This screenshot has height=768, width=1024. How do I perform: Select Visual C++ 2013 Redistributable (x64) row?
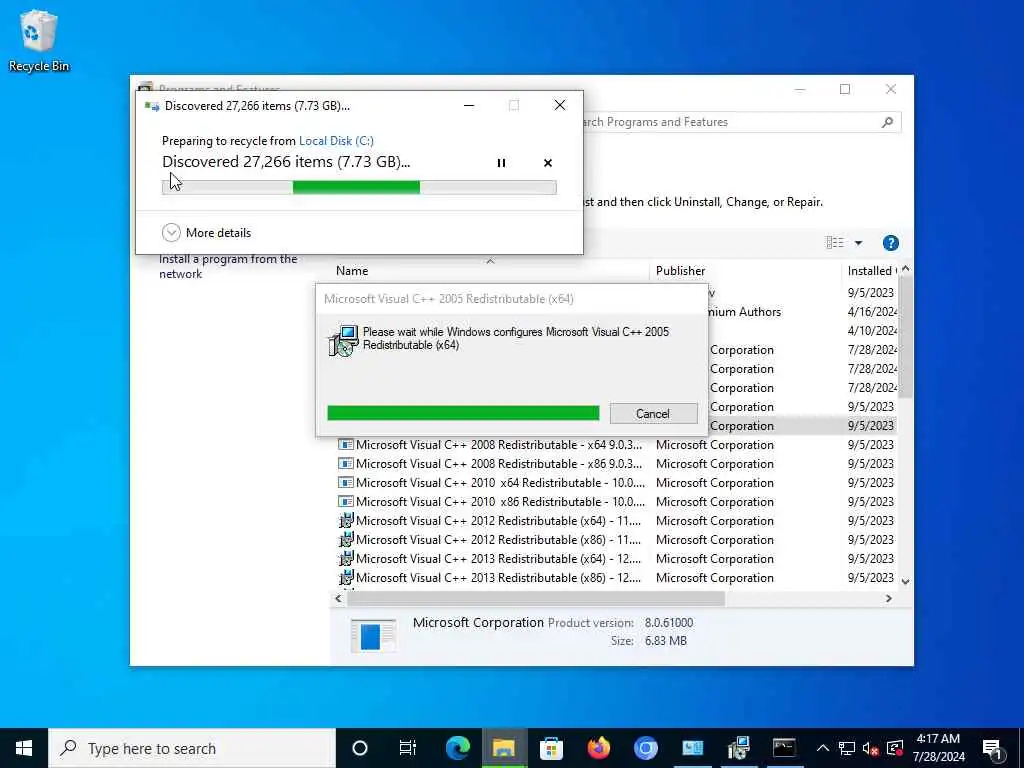(615, 558)
